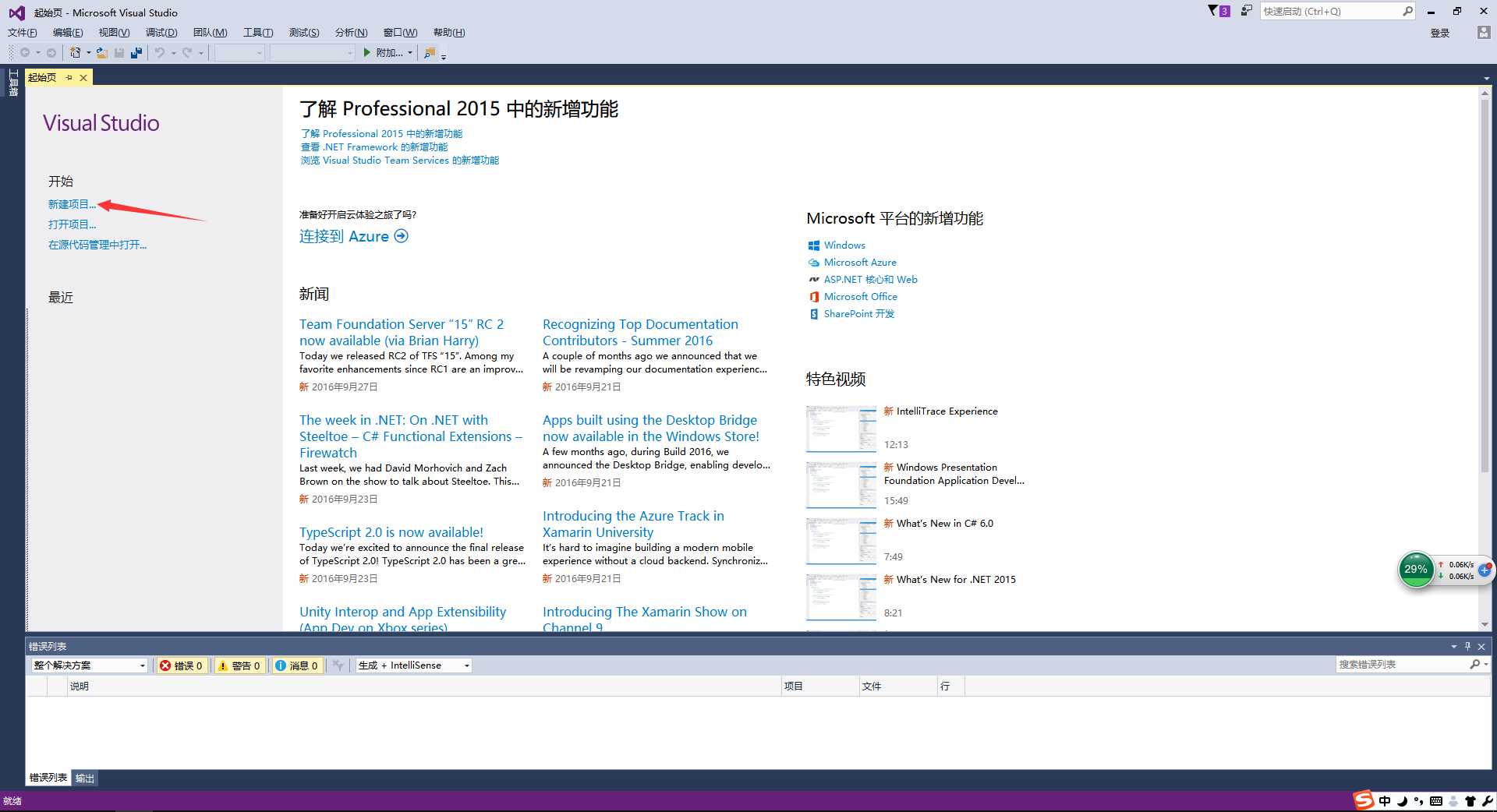Open the IntelliTrace Experience video thumbnail
Viewport: 1497px width, 812px height.
click(x=841, y=429)
